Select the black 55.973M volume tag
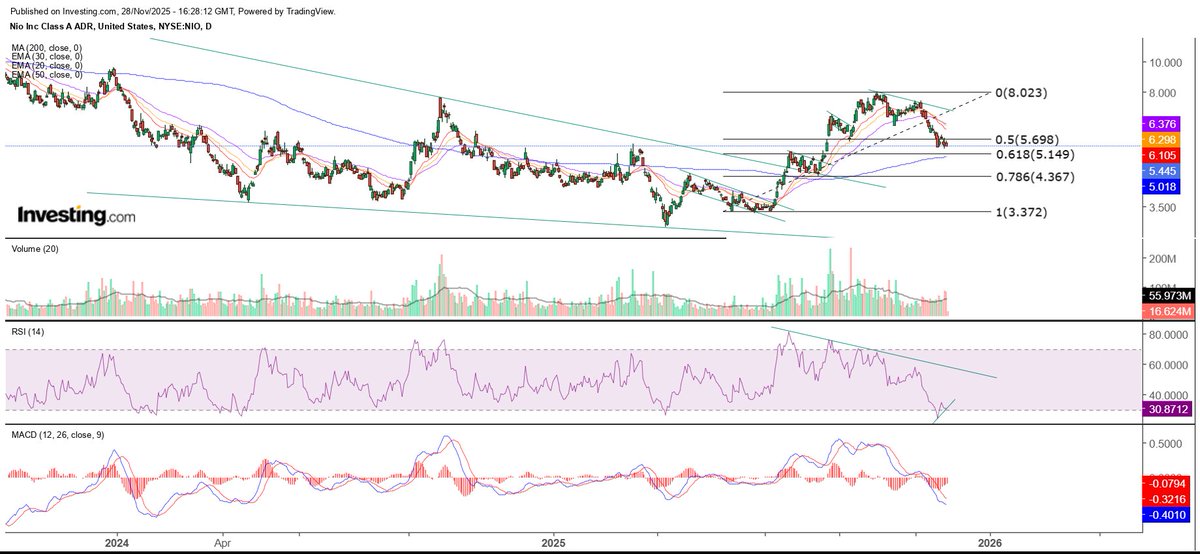 click(1168, 296)
